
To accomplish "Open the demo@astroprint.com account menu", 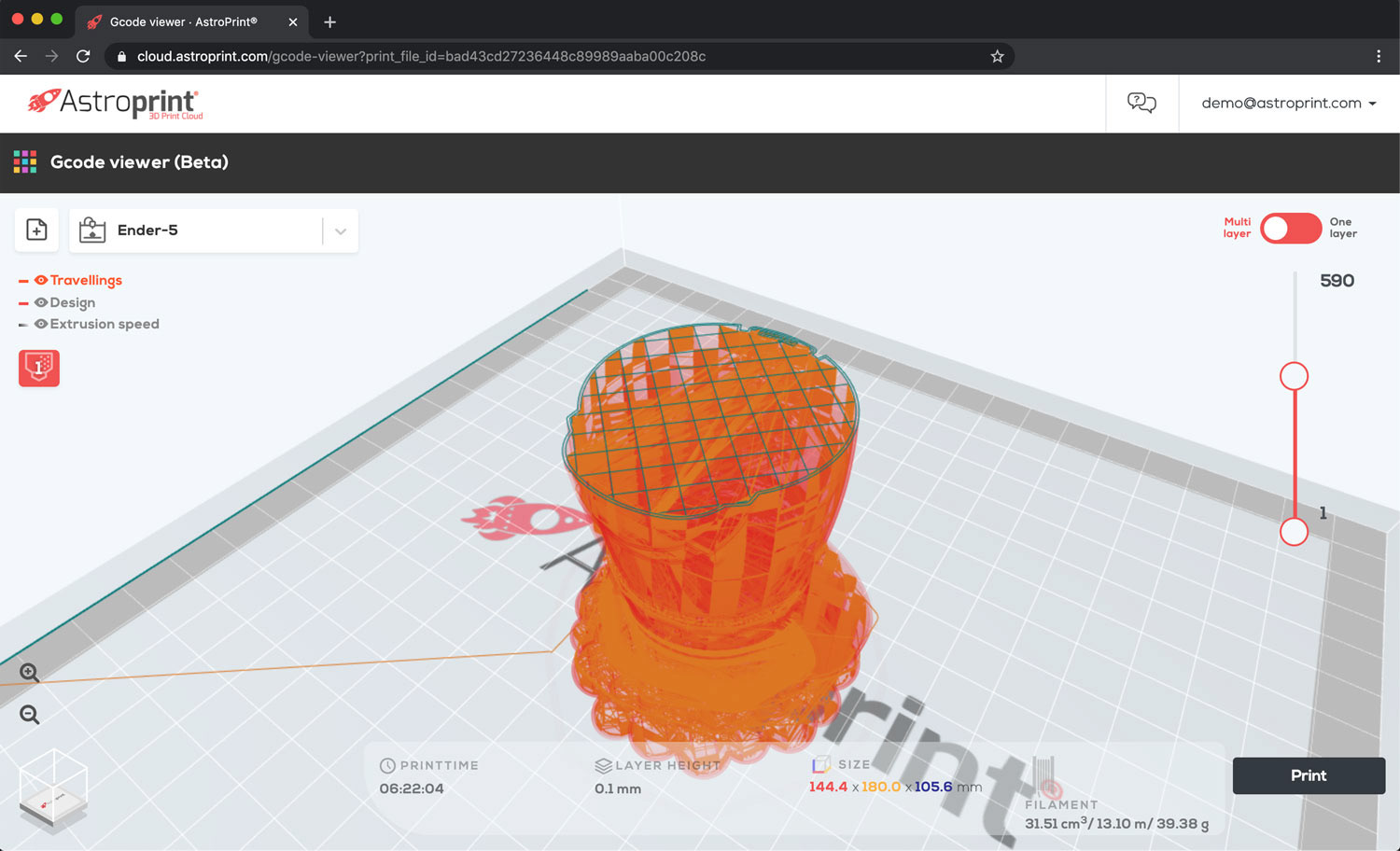I will (1289, 103).
